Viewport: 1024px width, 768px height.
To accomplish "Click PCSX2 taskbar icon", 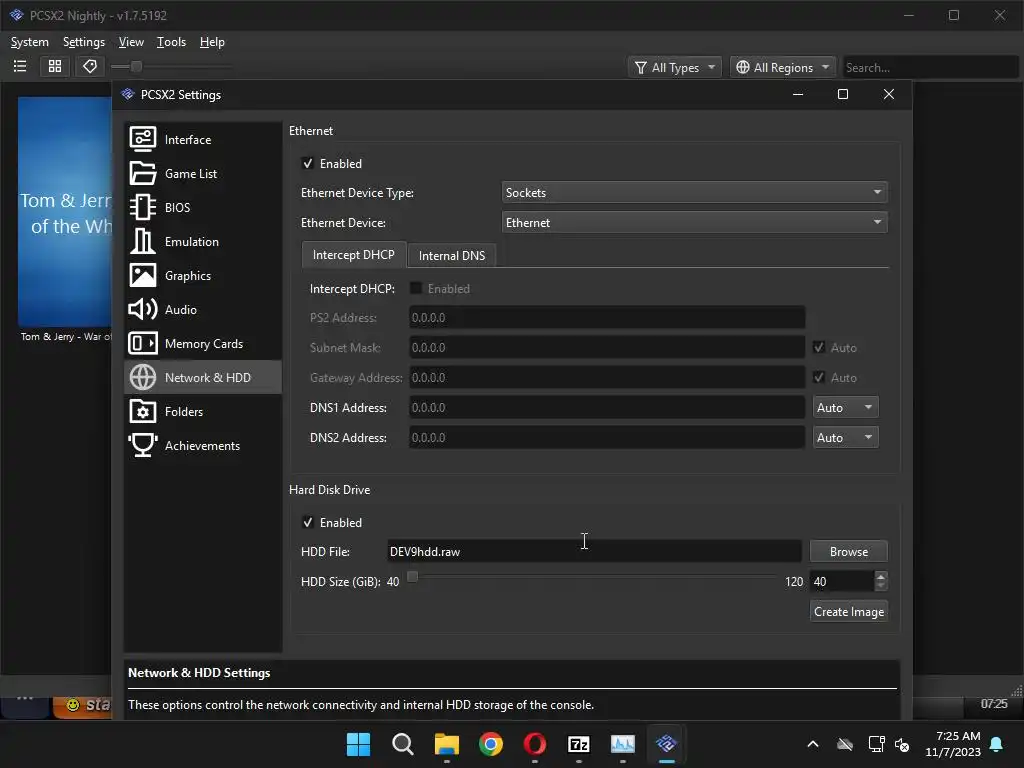I will pos(666,744).
